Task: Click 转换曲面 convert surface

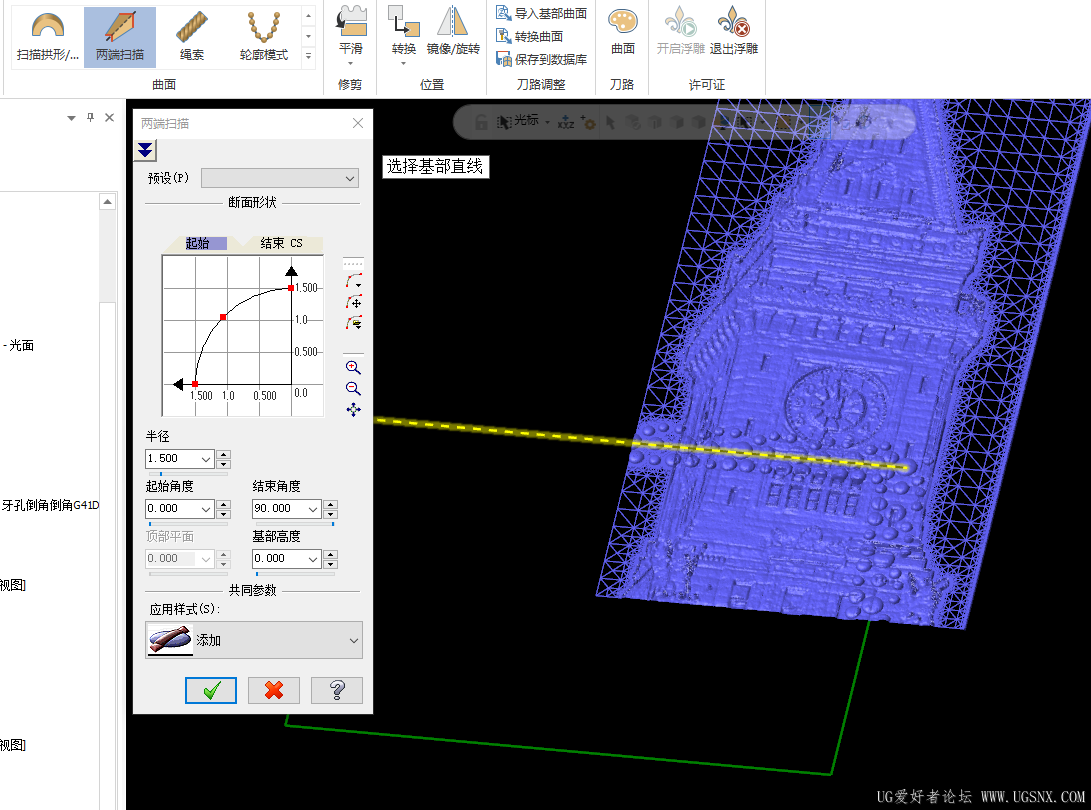Action: coord(529,36)
